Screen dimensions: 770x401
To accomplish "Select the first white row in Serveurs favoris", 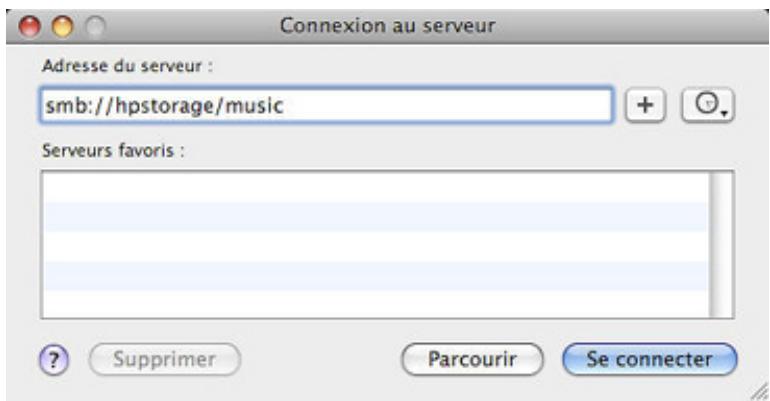I will pos(376,187).
